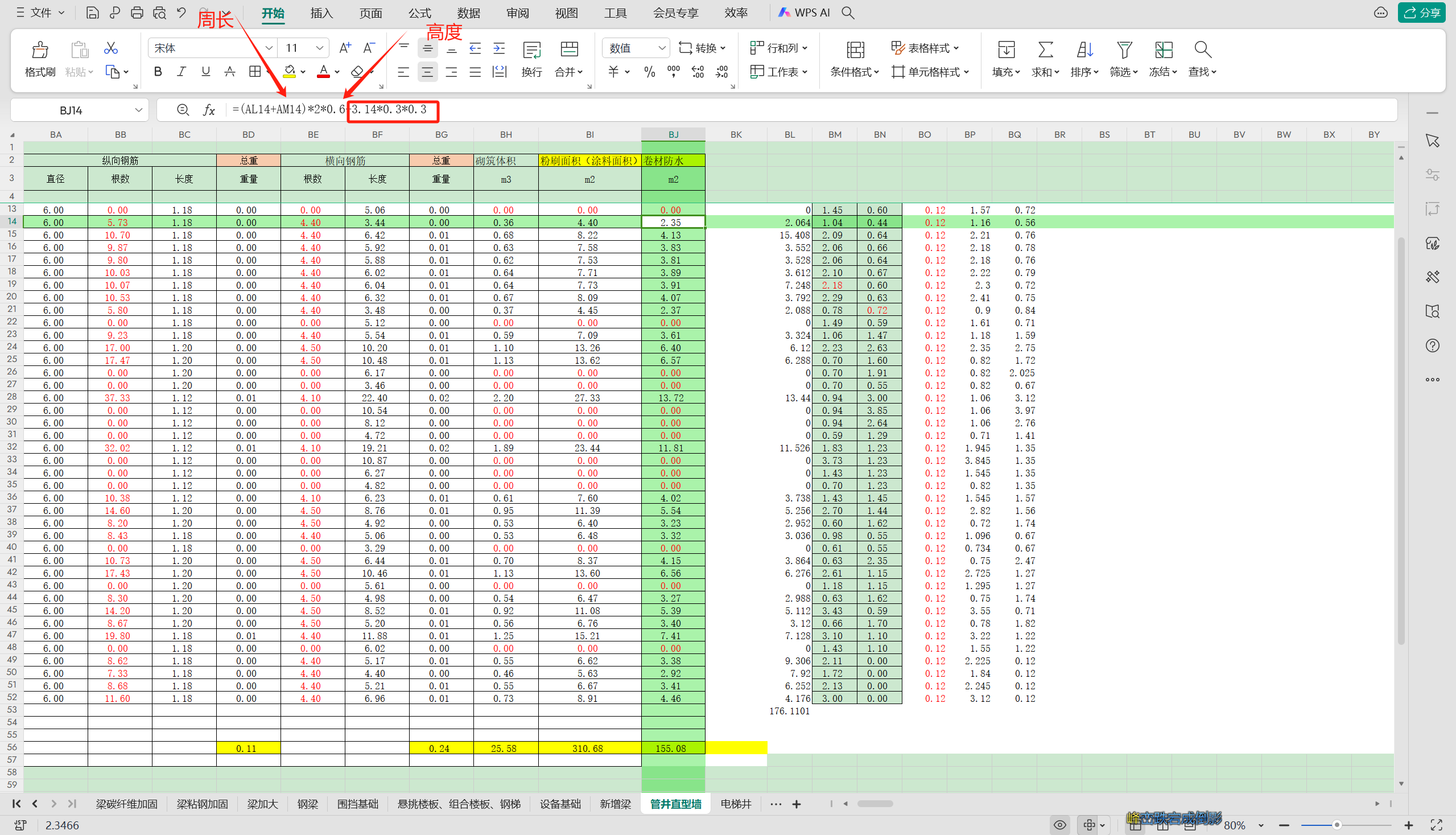Click the thousands separator 000 icon
Image resolution: width=1456 pixels, height=835 pixels.
pyautogui.click(x=674, y=72)
